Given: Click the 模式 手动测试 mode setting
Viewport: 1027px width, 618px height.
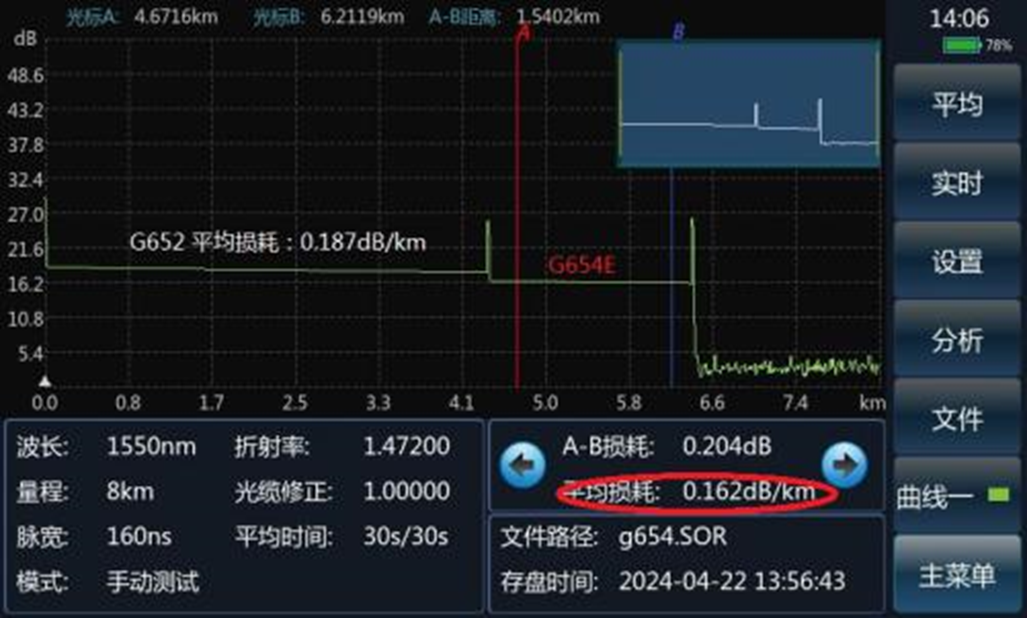Looking at the screenshot, I should pos(153,581).
